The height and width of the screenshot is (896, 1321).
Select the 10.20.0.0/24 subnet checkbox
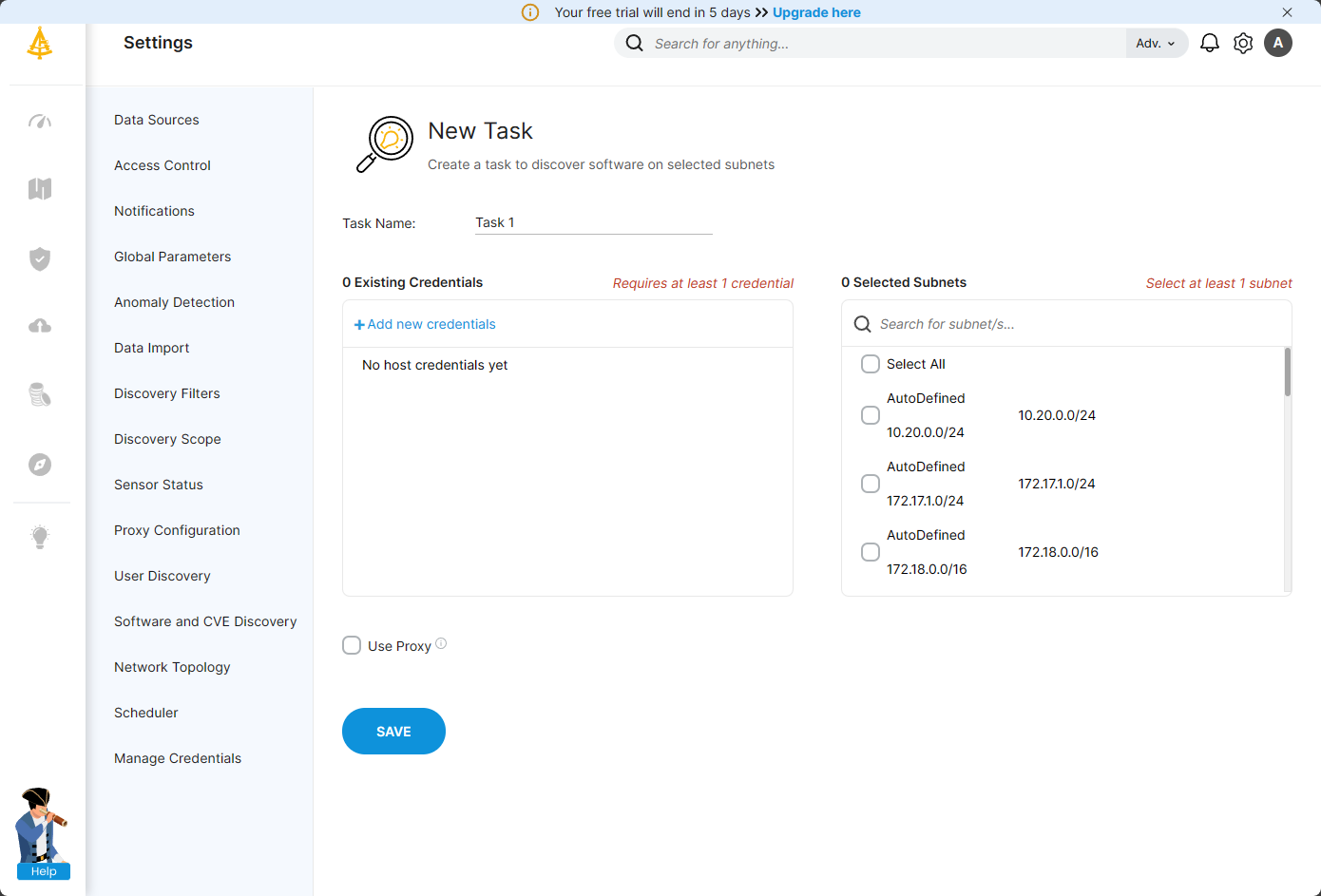tap(871, 415)
